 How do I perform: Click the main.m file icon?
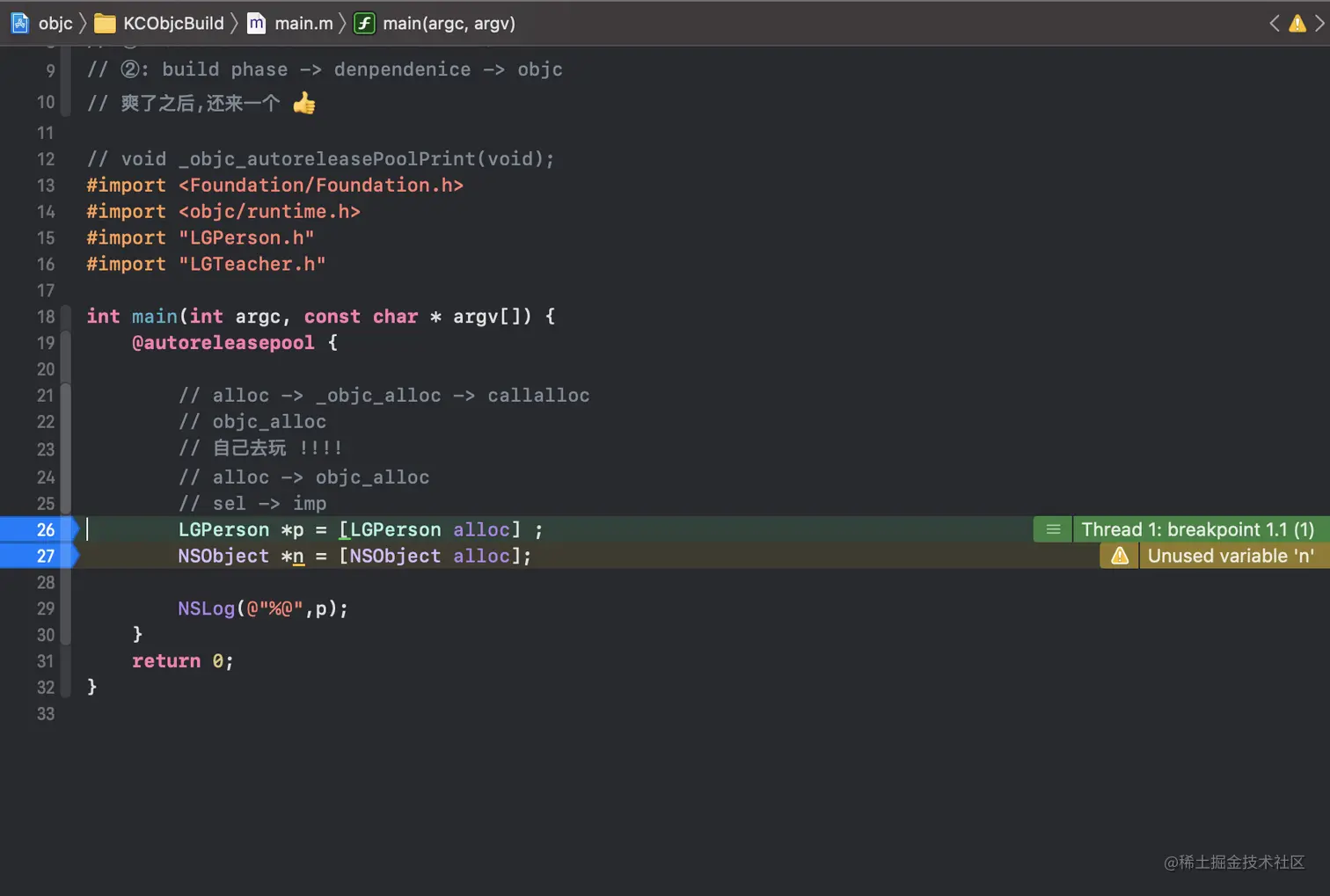(x=256, y=23)
